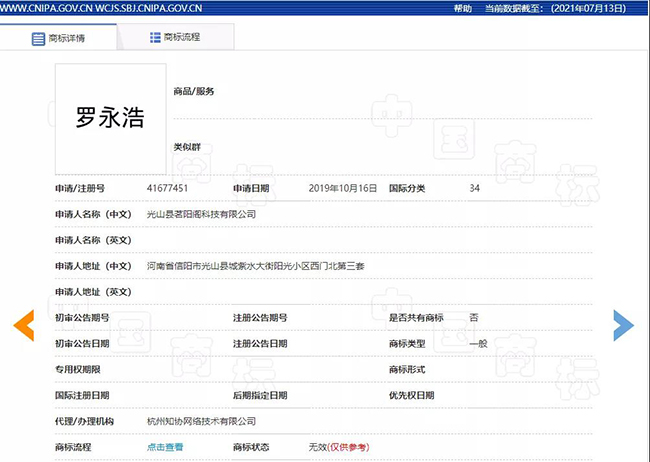Screen dimensions: 650x462
Task: Go to previous record with orange left arrow
Action: (23, 325)
